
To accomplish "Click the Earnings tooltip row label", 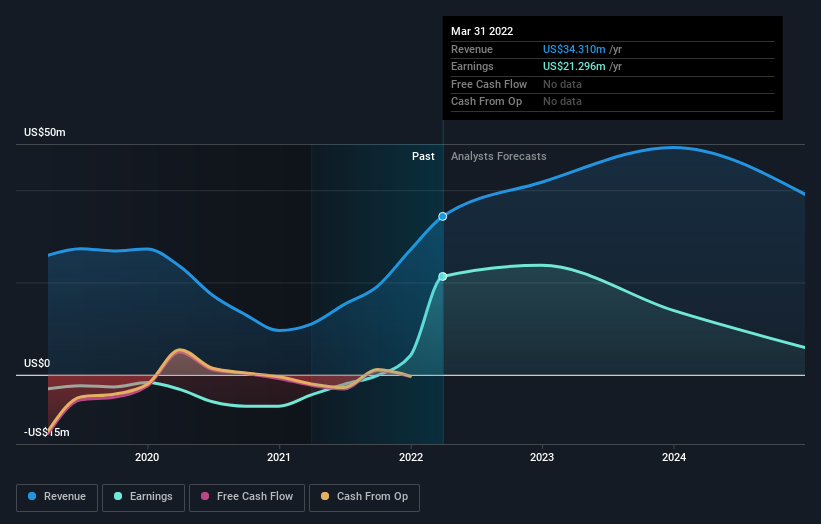I will [x=472, y=66].
